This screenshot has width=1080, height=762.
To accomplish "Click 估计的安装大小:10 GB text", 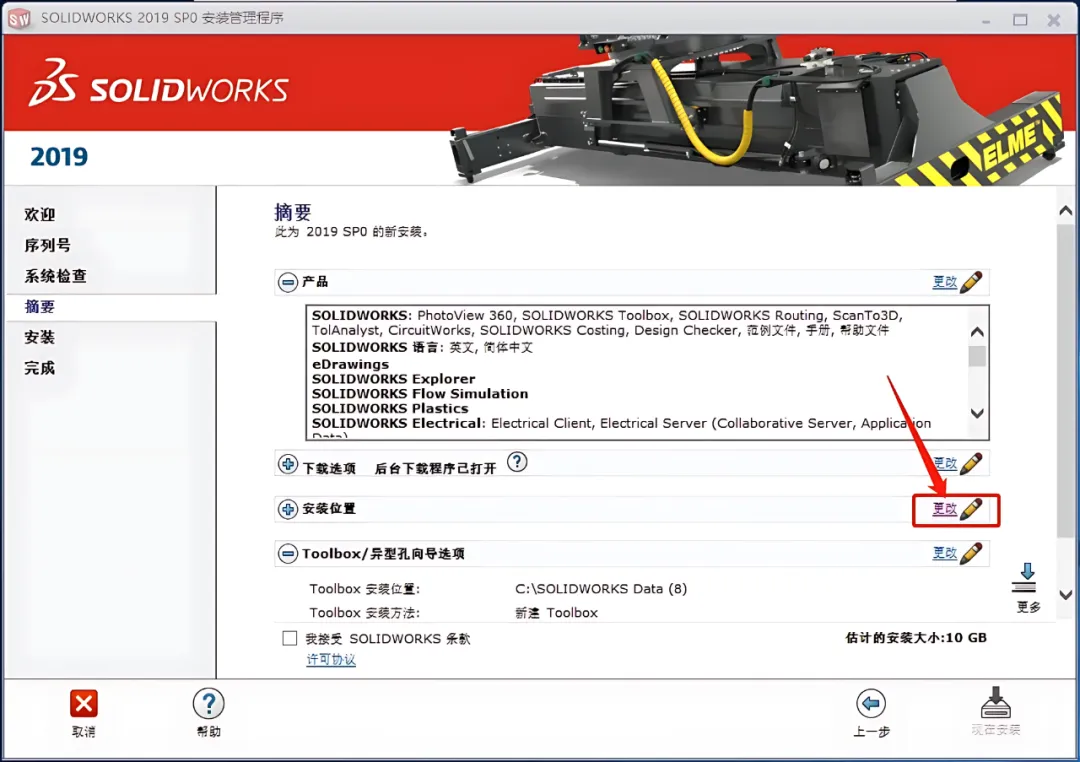I will tap(916, 638).
